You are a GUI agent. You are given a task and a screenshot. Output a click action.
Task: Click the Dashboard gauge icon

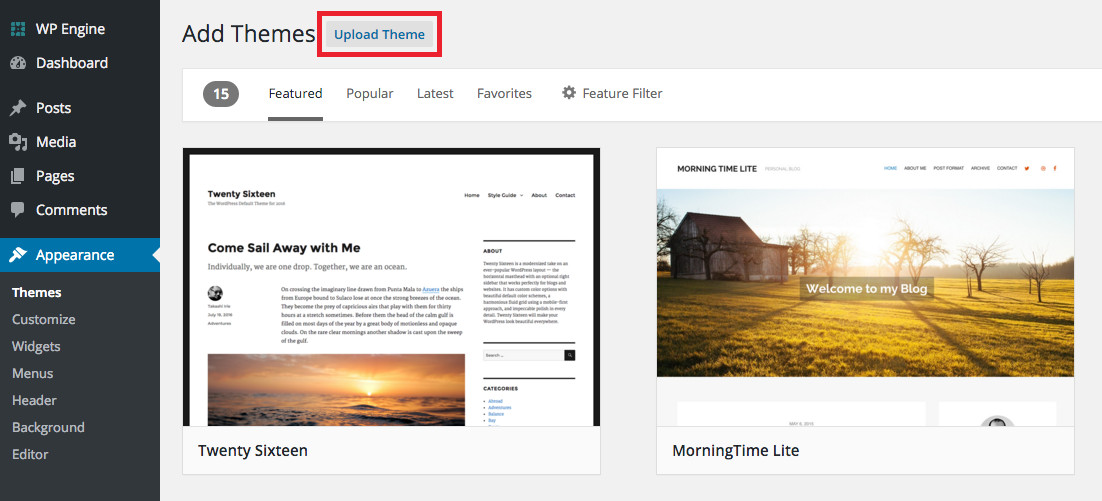(x=18, y=63)
